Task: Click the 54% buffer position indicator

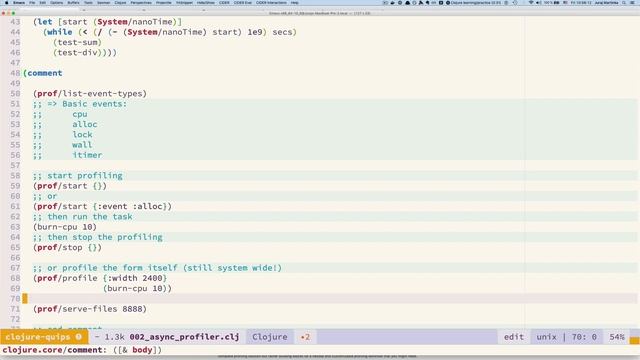Action: pos(617,337)
